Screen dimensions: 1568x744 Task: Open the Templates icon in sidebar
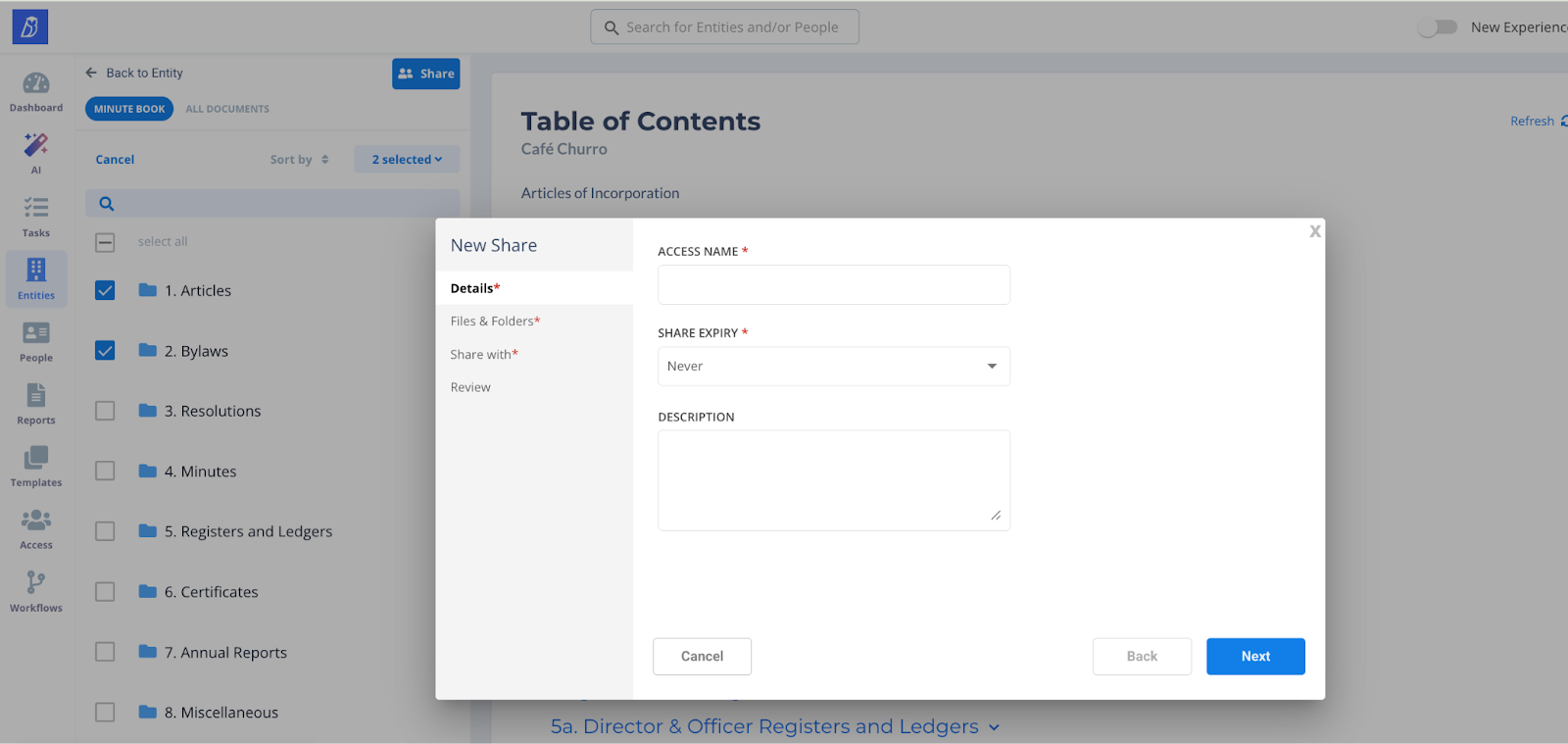pyautogui.click(x=36, y=459)
